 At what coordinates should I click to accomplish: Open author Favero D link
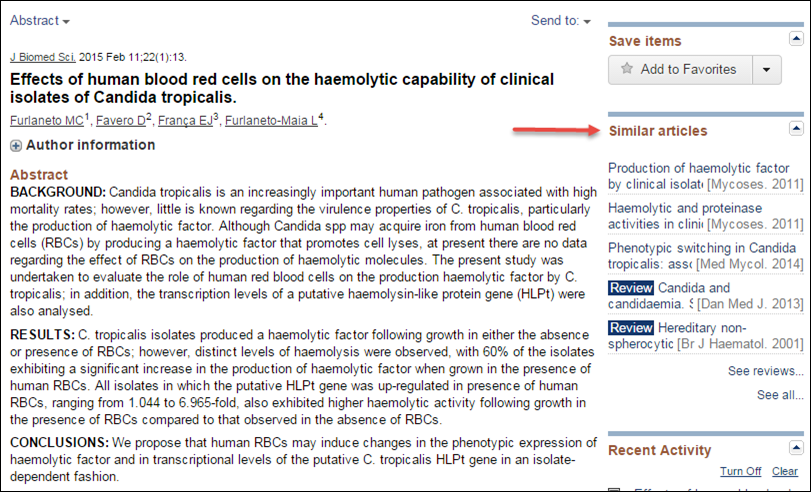pyautogui.click(x=121, y=121)
